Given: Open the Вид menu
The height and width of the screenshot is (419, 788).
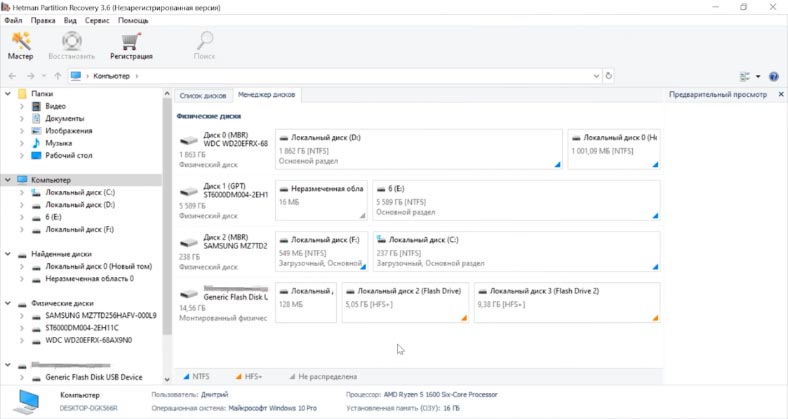Looking at the screenshot, I should pyautogui.click(x=70, y=21).
